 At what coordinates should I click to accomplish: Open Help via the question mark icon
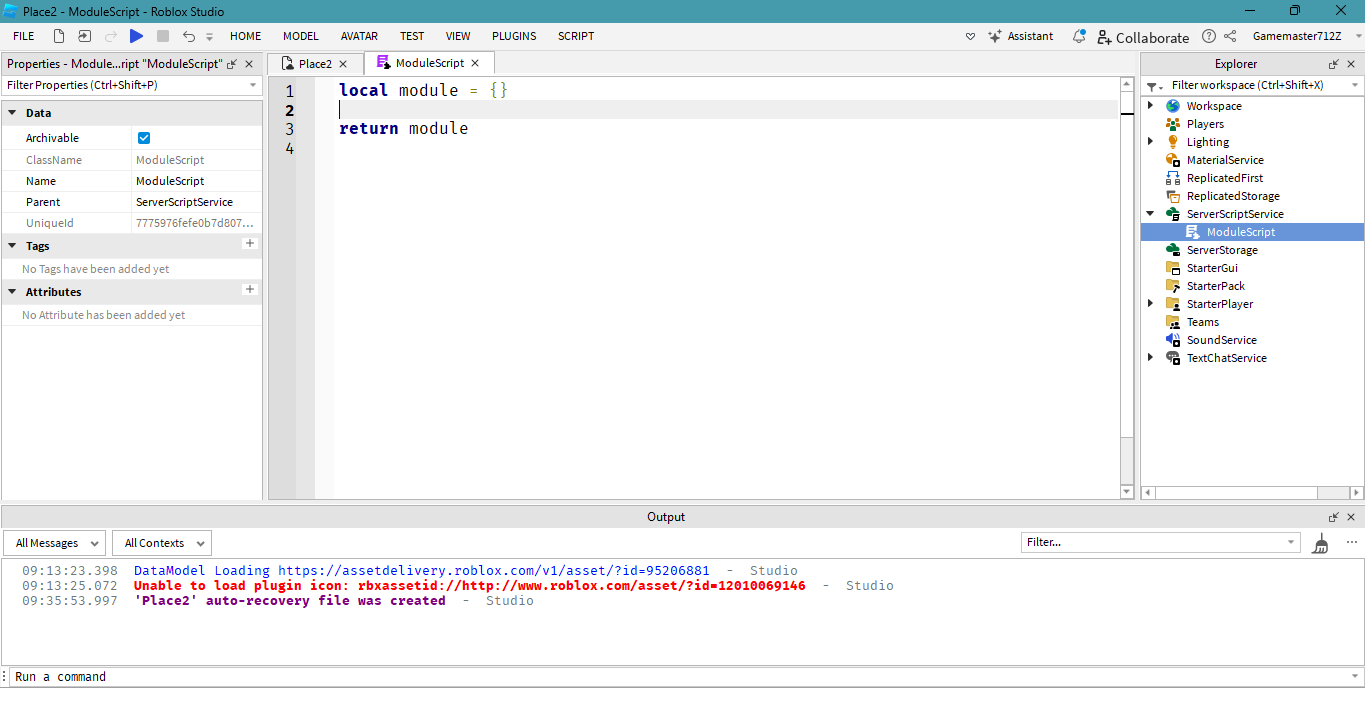pyautogui.click(x=1208, y=36)
